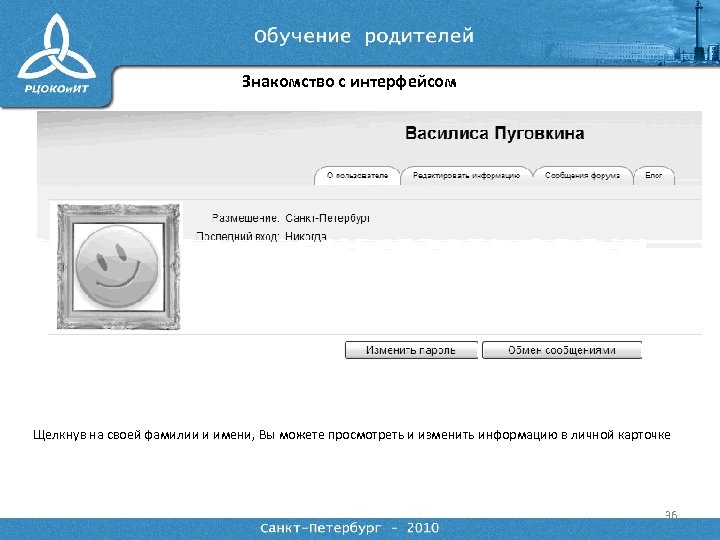Screen dimensions: 720x540
Task: Click the 'Размещение:' label
Action: tap(245, 218)
